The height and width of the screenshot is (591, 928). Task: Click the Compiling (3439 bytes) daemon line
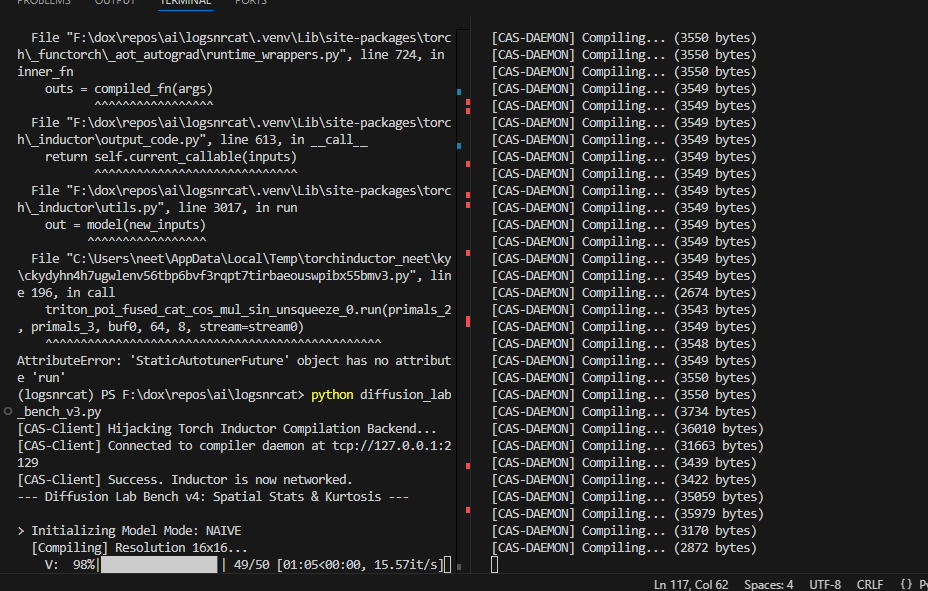coord(624,463)
